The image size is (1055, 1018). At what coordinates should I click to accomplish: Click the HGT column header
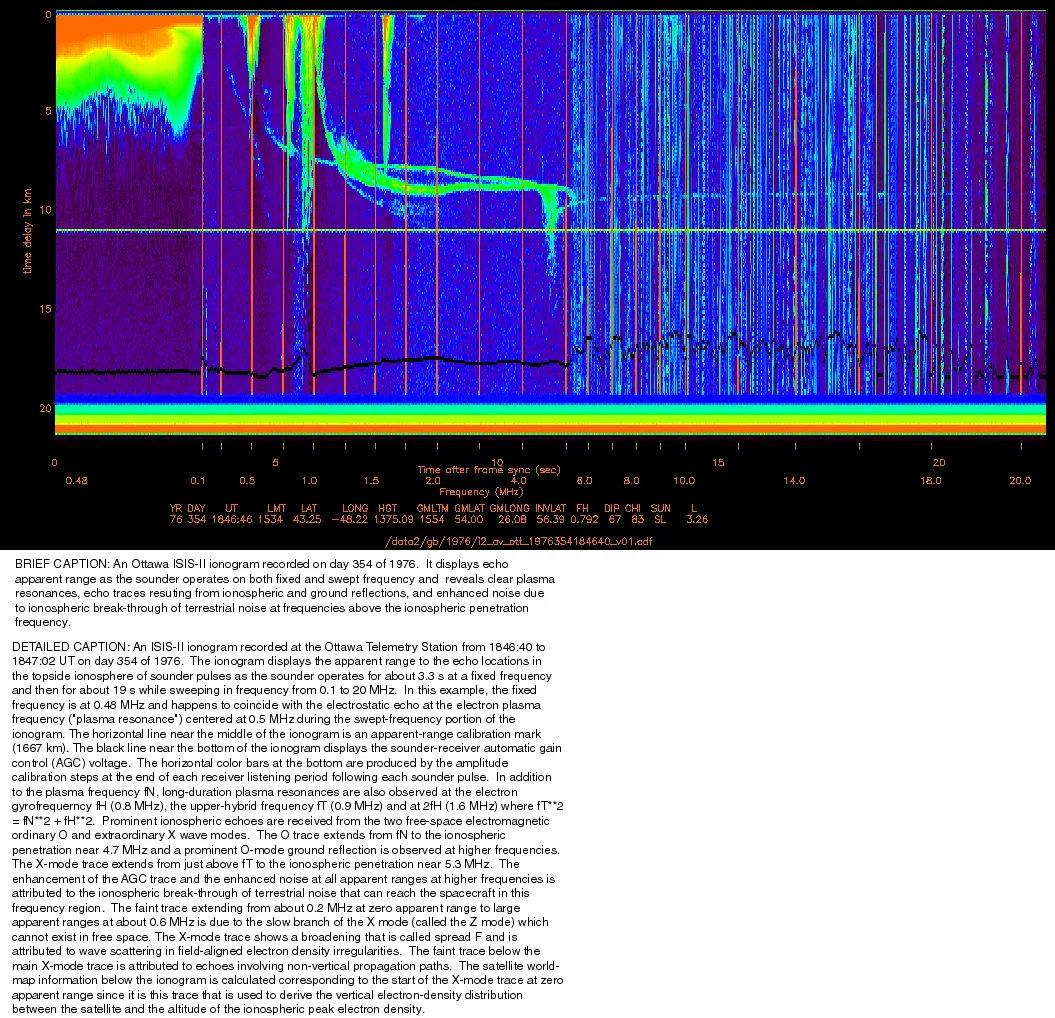(388, 508)
